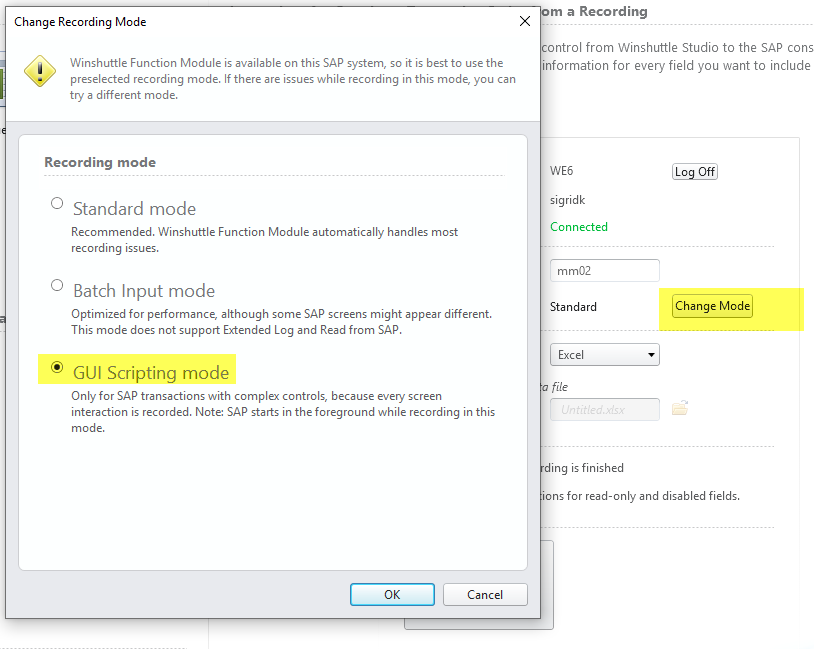Open the browse folder icon for data file
Screen dimensions: 814x649
tap(680, 408)
